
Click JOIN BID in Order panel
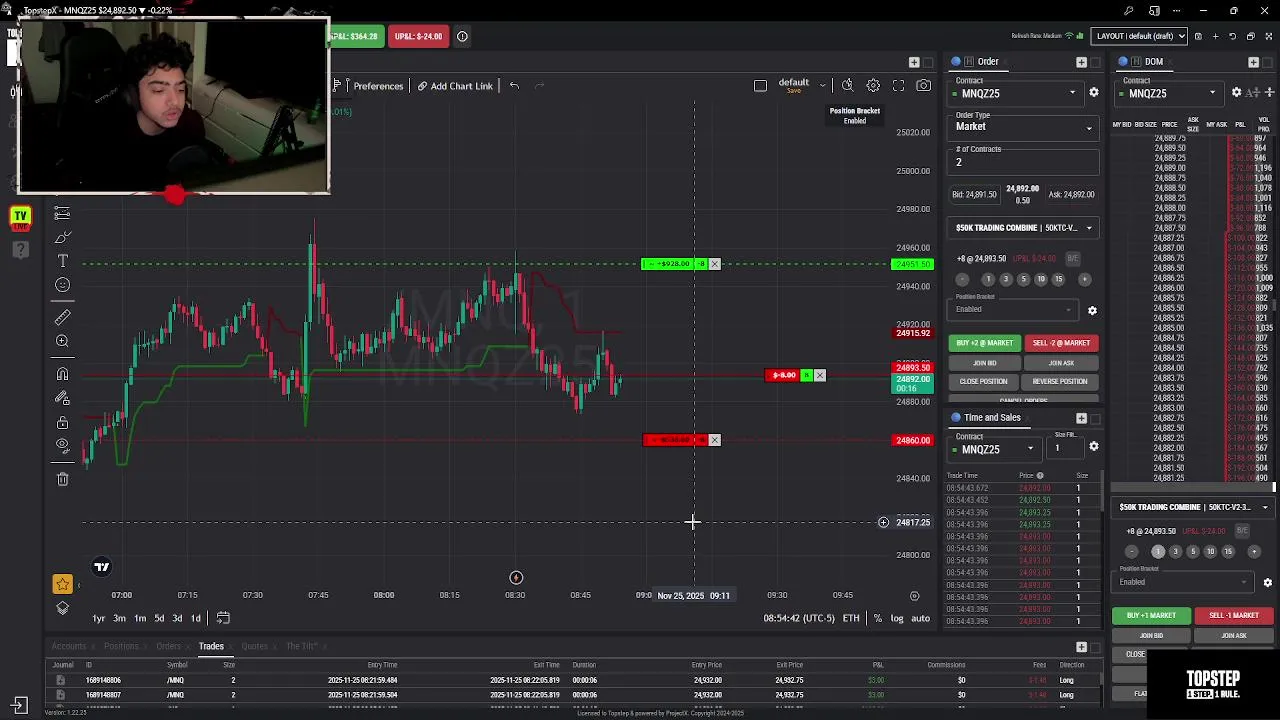(984, 363)
